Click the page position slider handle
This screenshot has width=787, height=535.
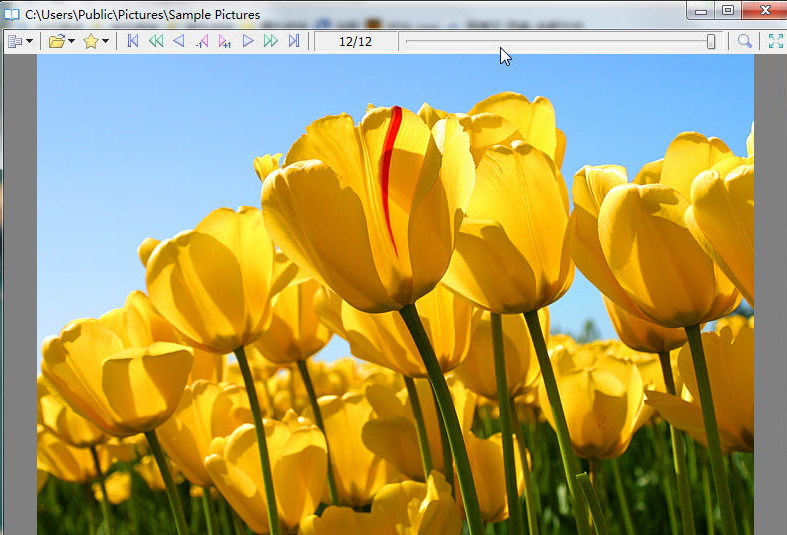pos(711,41)
